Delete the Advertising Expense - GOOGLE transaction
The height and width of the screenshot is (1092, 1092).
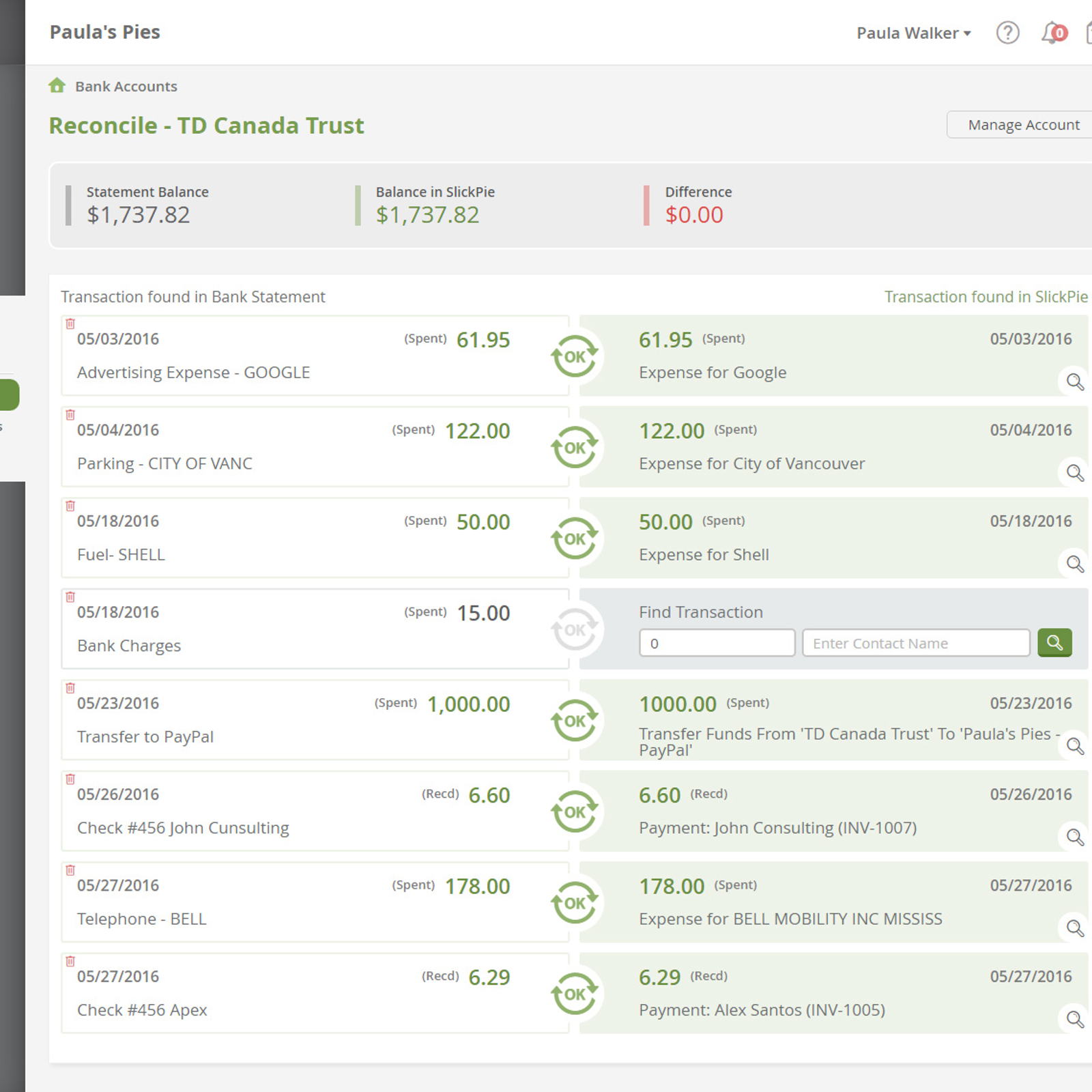(70, 324)
